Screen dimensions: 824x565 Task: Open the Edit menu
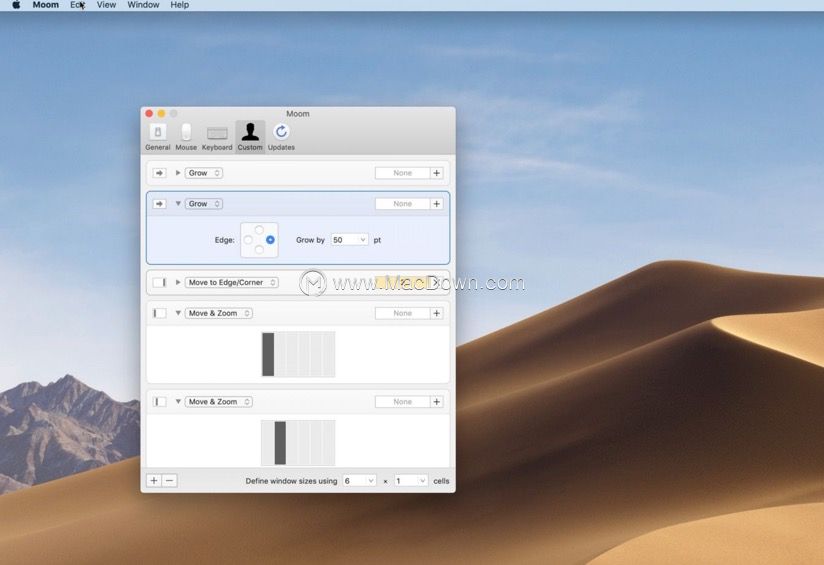[x=78, y=5]
